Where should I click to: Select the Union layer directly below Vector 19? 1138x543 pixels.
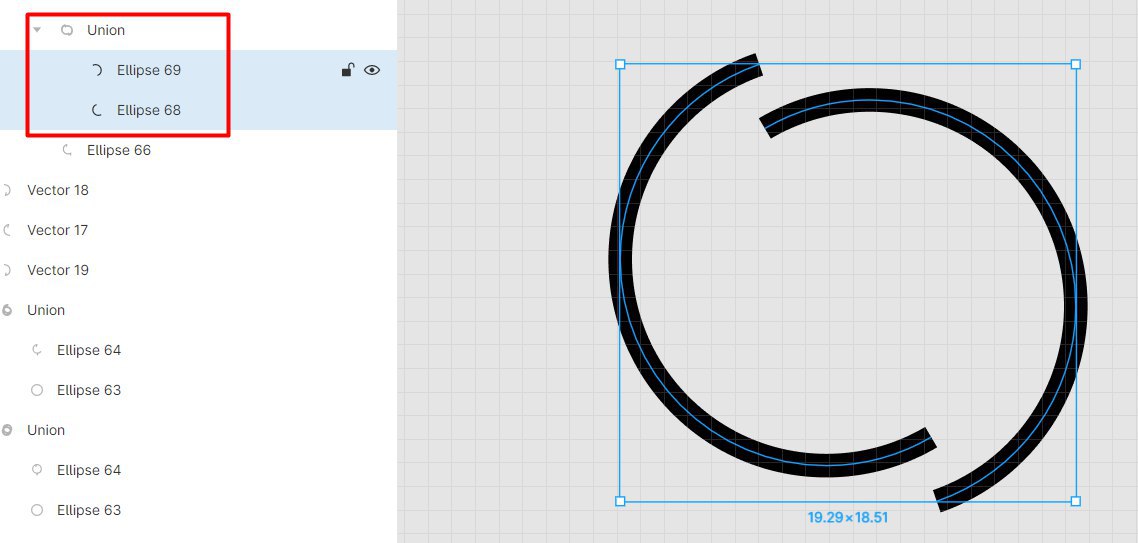pyautogui.click(x=46, y=310)
